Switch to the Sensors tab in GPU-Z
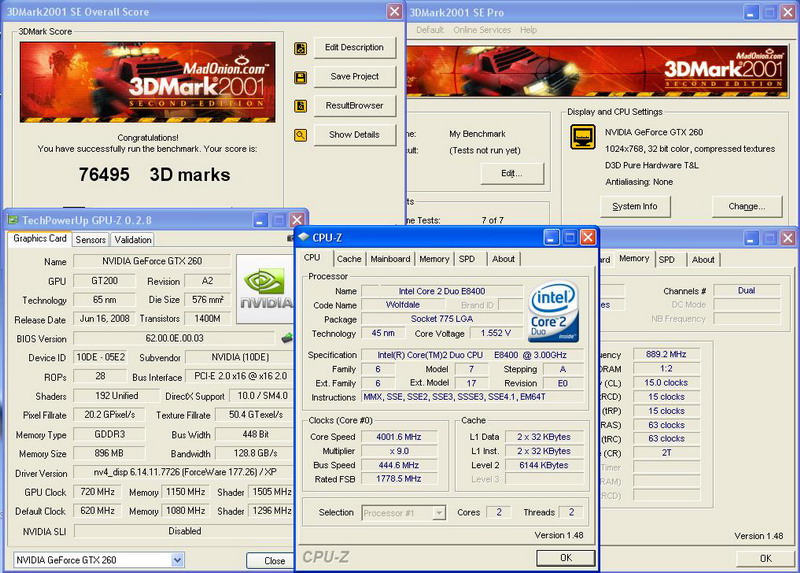This screenshot has height=573, width=800. coord(90,240)
